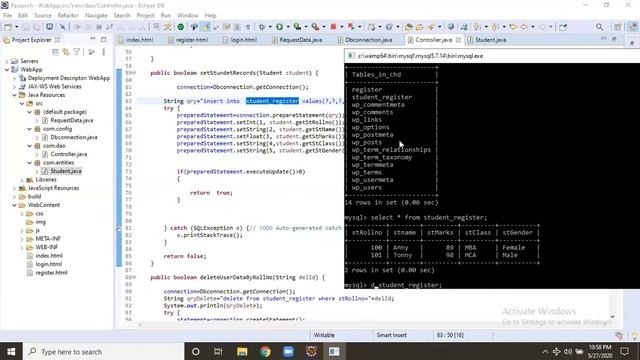Expand the Libraries node
The width and height of the screenshot is (640, 360).
pos(22,180)
